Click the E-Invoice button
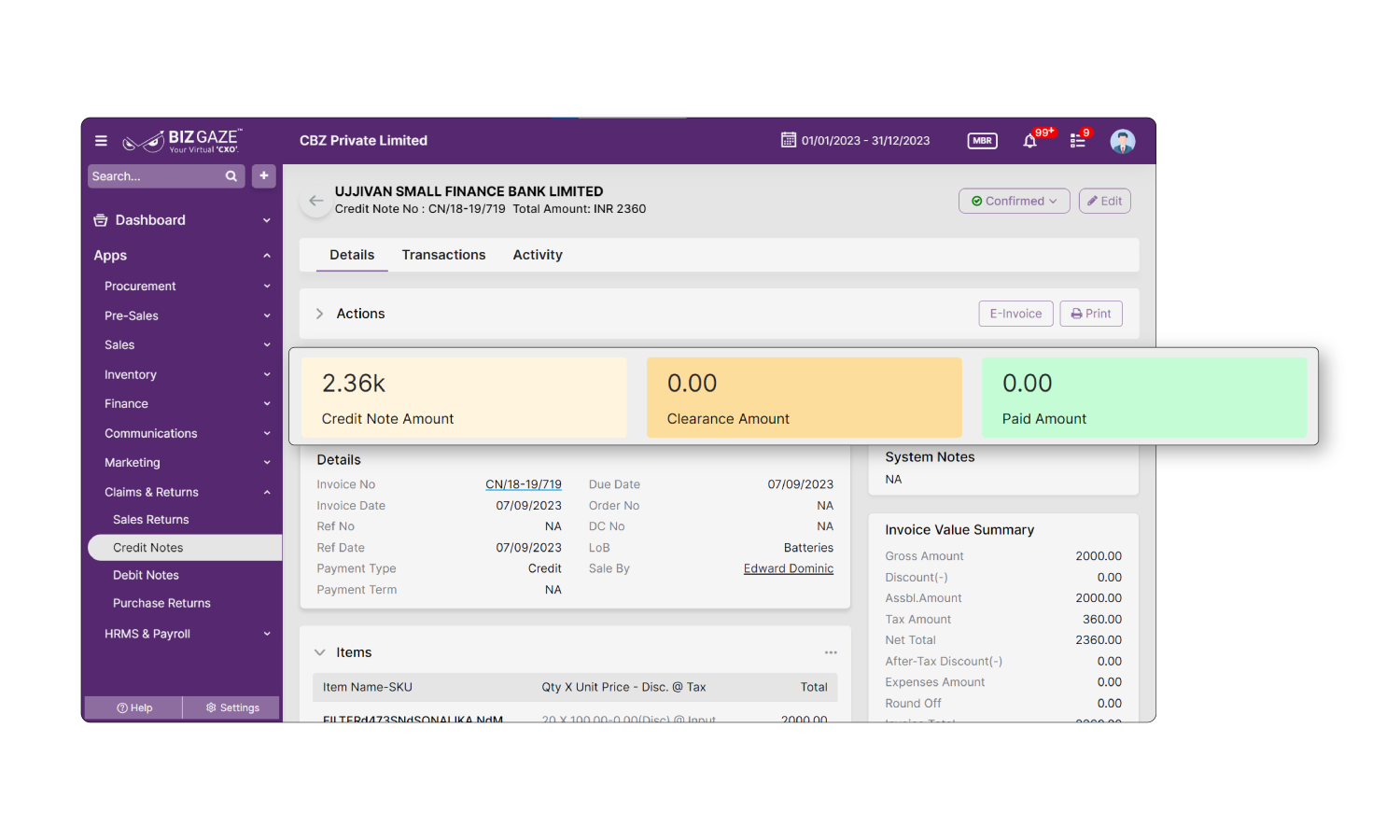This screenshot has width=1400, height=840. [x=1015, y=314]
